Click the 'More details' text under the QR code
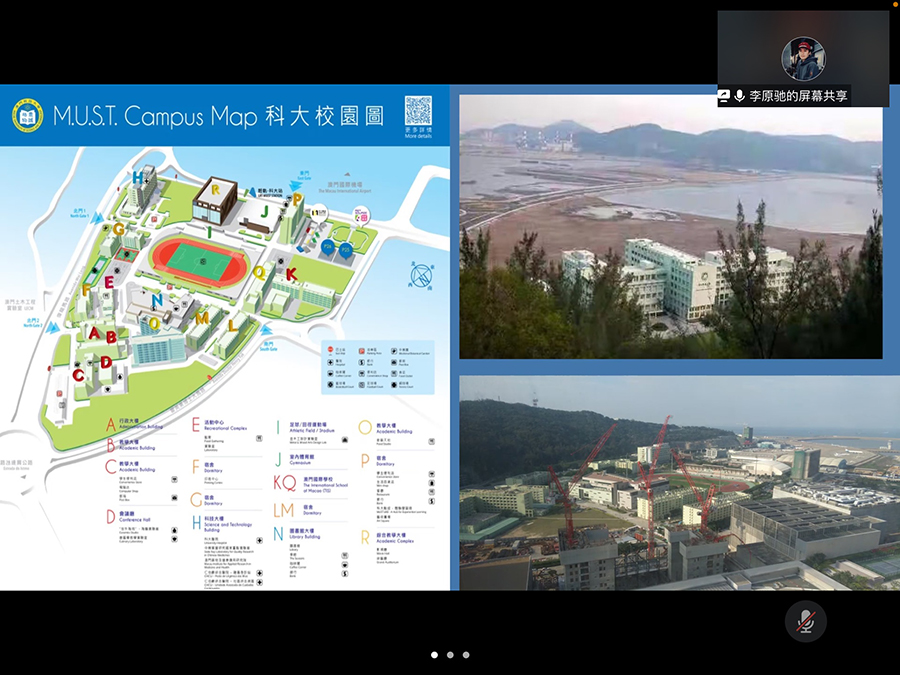 418,136
